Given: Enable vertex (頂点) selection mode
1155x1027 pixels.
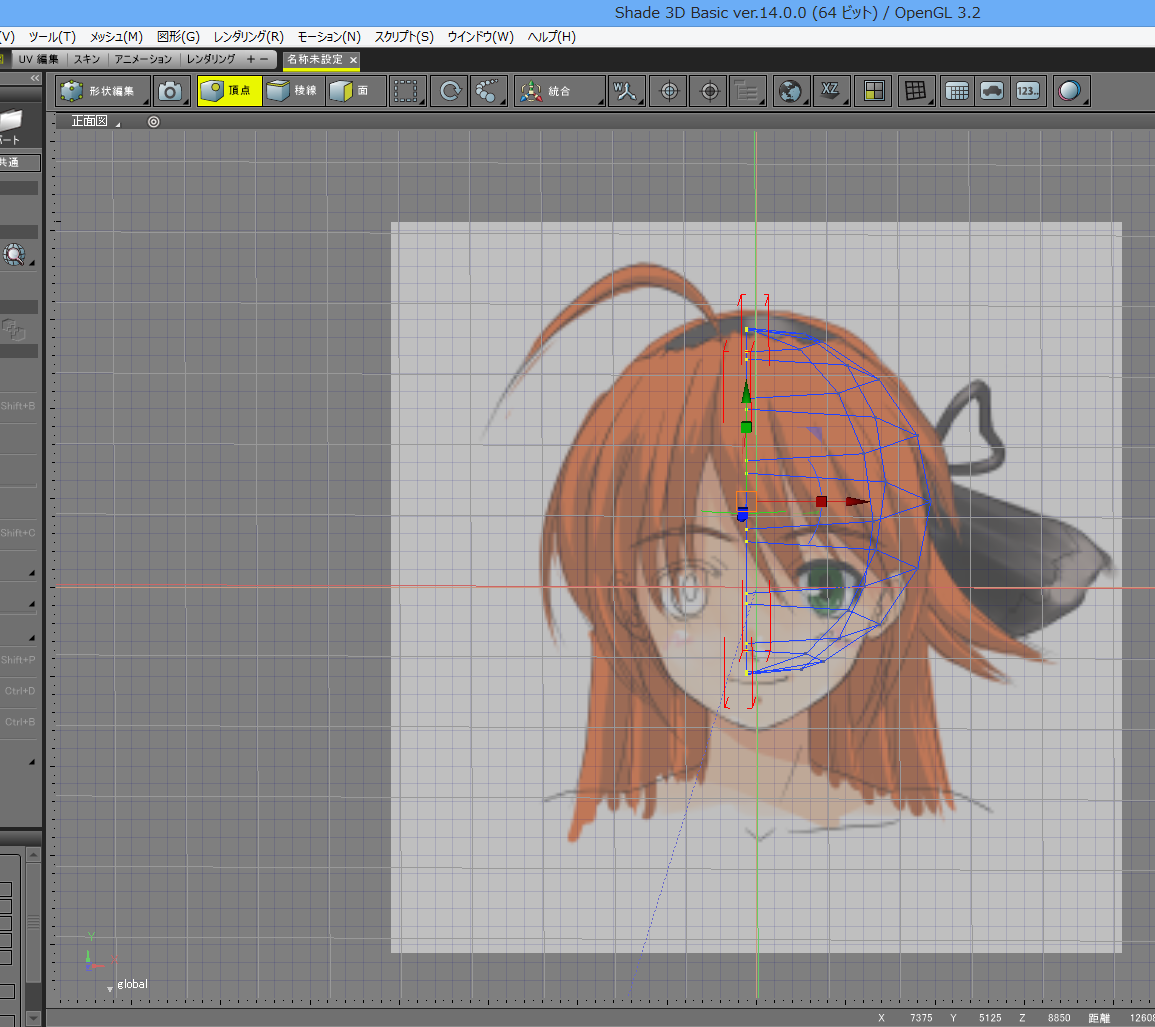Looking at the screenshot, I should point(229,92).
